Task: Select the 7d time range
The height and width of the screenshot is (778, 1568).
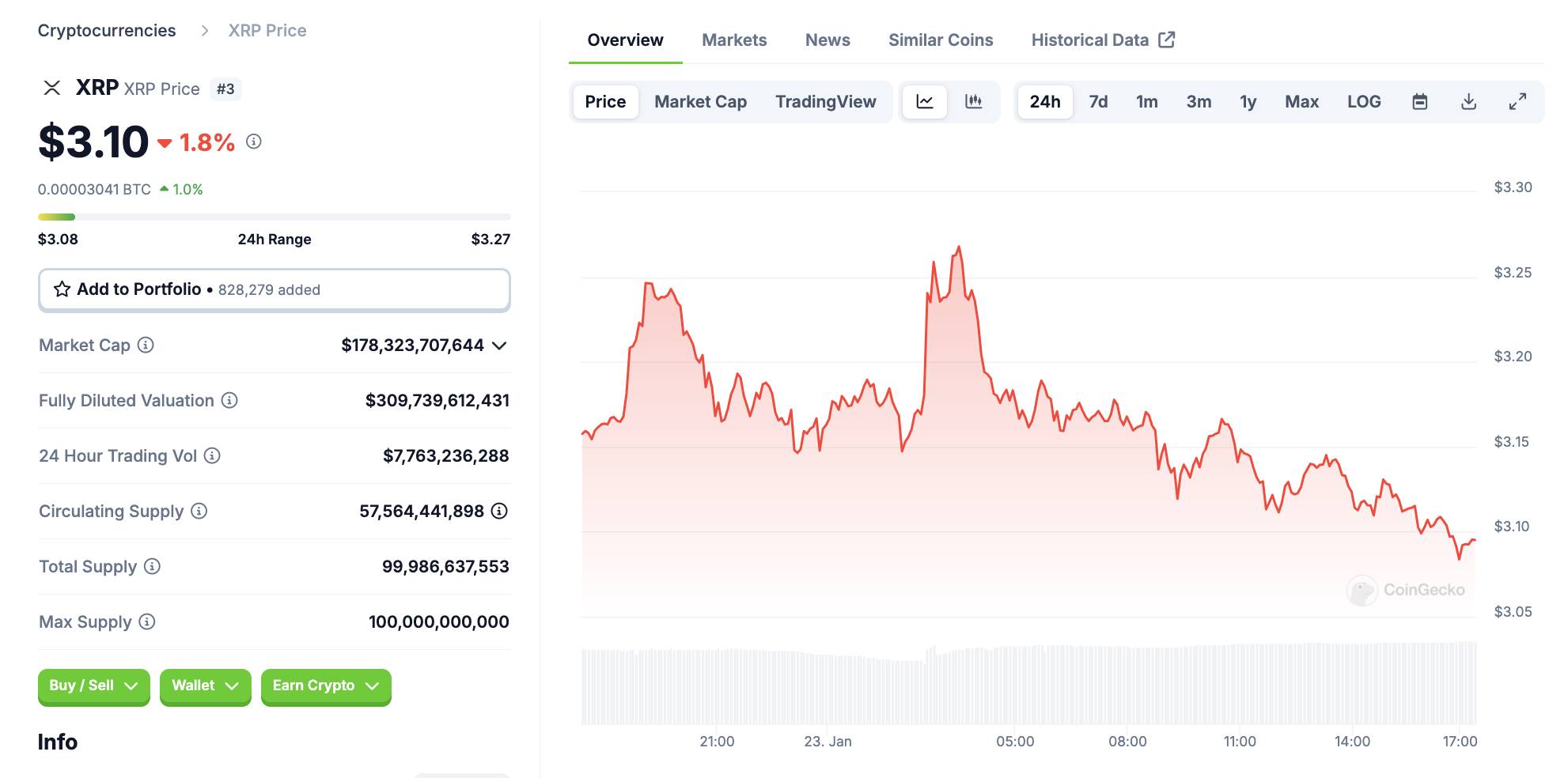Action: click(1098, 101)
